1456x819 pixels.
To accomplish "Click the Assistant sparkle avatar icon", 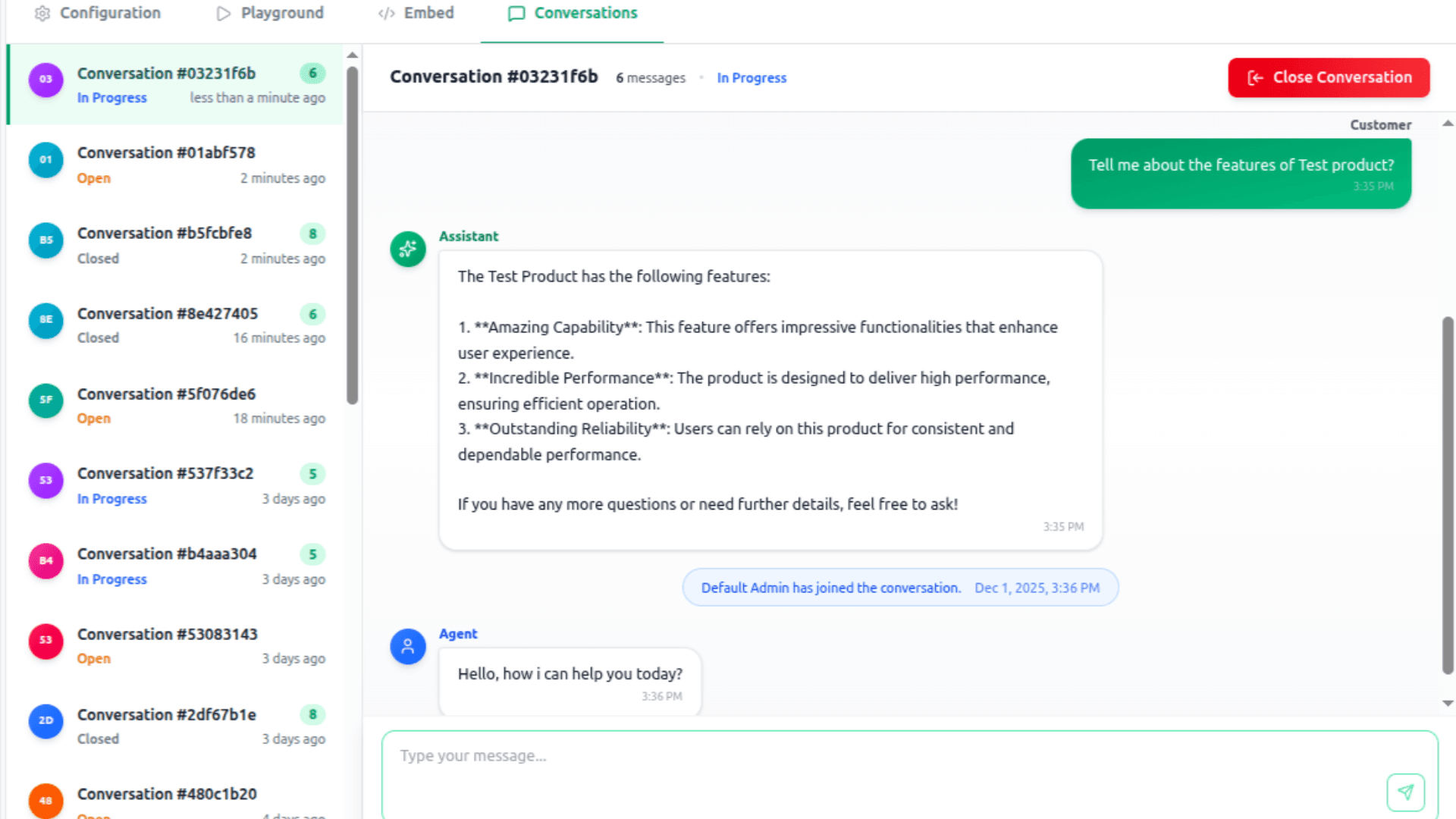I will (408, 249).
